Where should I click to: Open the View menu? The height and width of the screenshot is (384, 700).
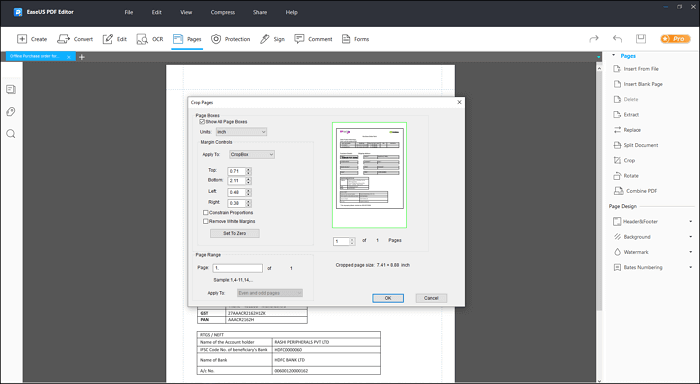point(186,13)
